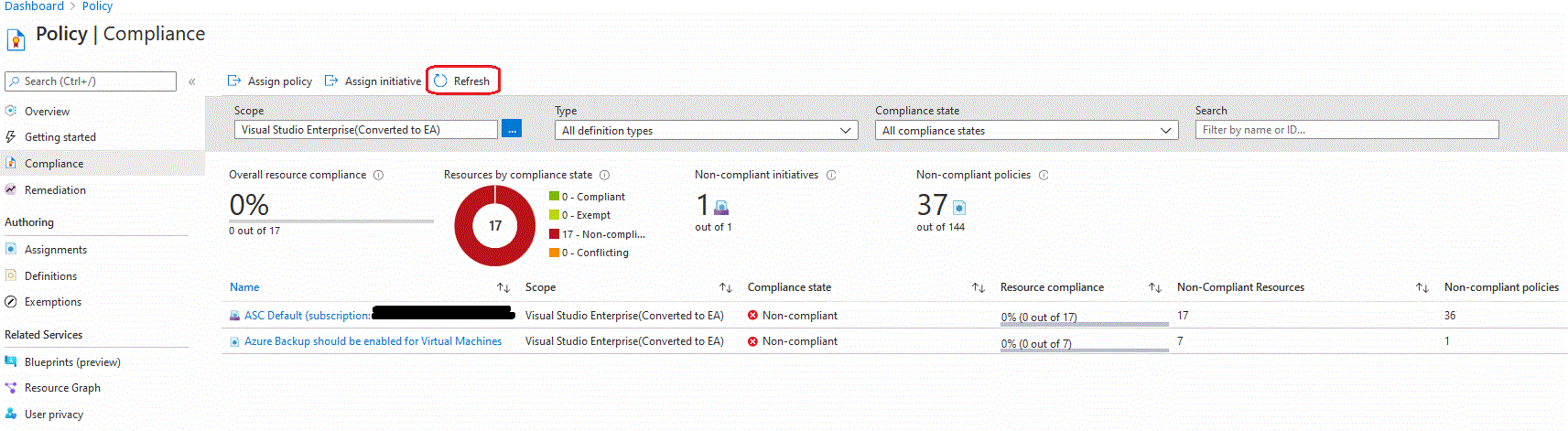The image size is (1568, 431).
Task: Select Compliance in sidebar
Action: (x=54, y=163)
